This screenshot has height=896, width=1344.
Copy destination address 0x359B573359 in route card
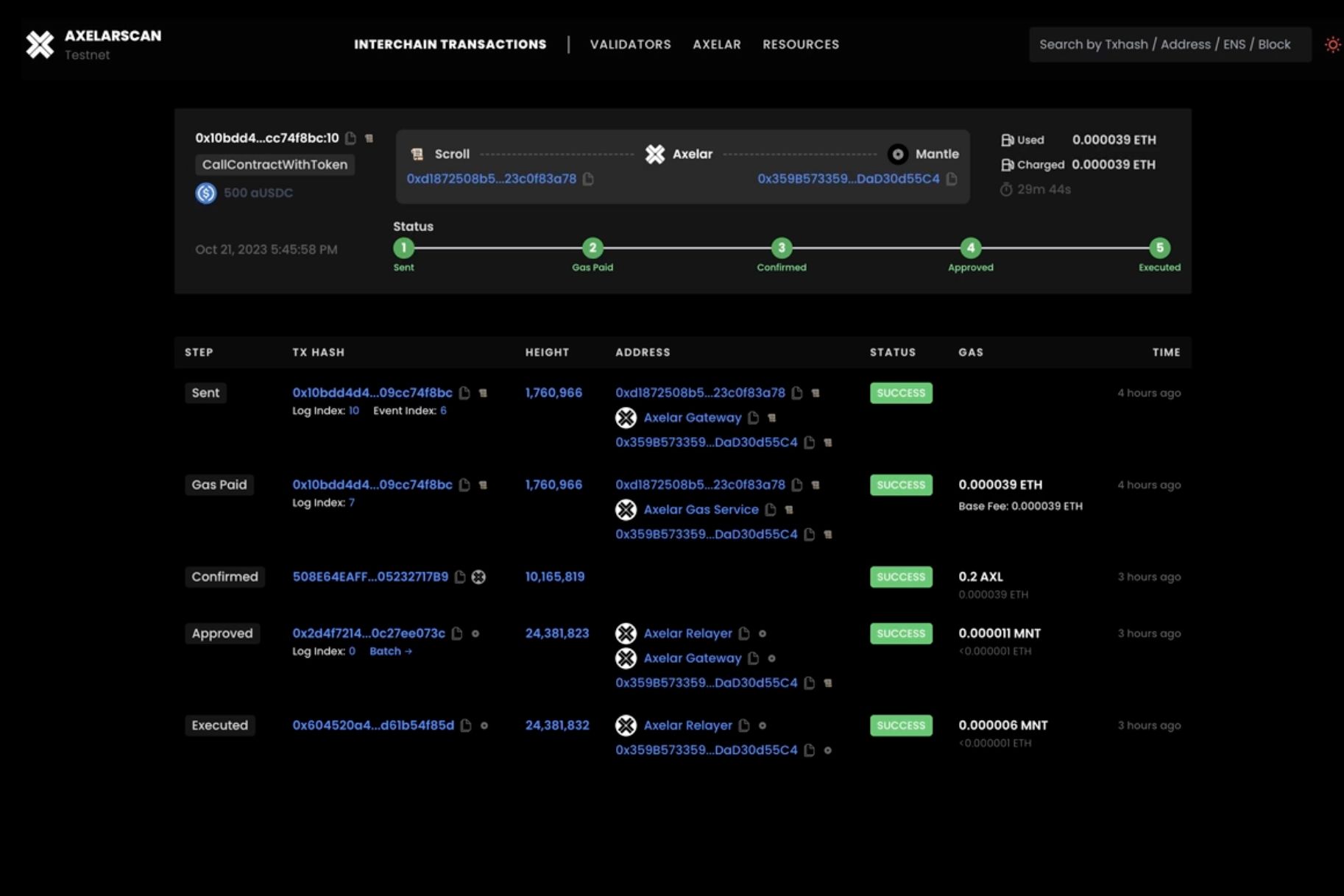click(952, 179)
